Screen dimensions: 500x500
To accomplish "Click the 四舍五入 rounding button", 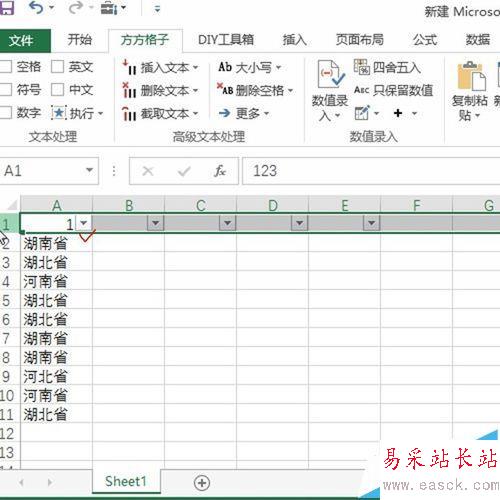I will click(387, 68).
